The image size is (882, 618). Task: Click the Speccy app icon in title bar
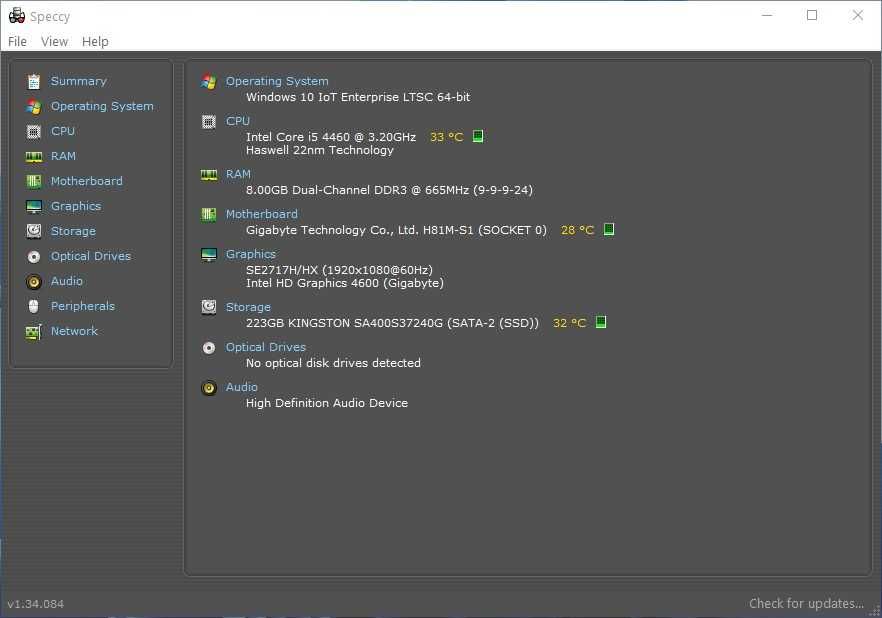[17, 16]
